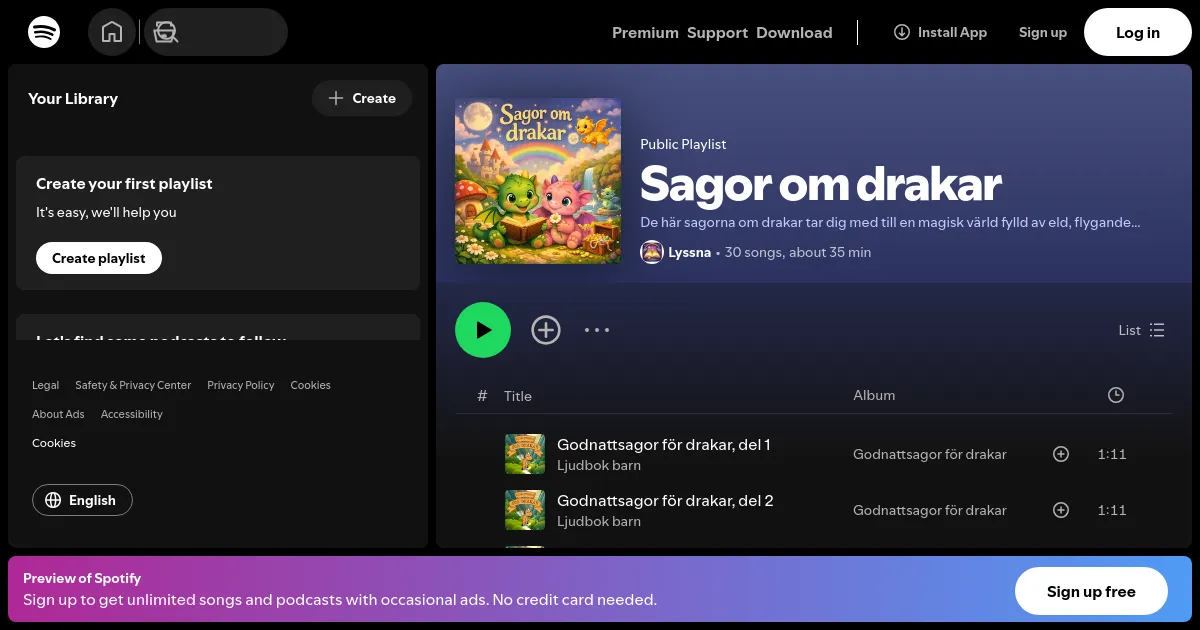Open the Browse icon beside Home
1200x630 pixels.
[x=165, y=32]
